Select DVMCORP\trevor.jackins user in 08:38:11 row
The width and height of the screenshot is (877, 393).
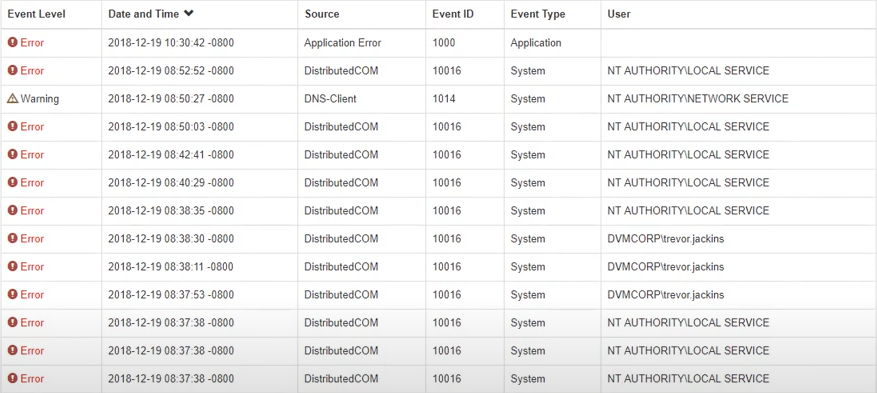click(666, 267)
